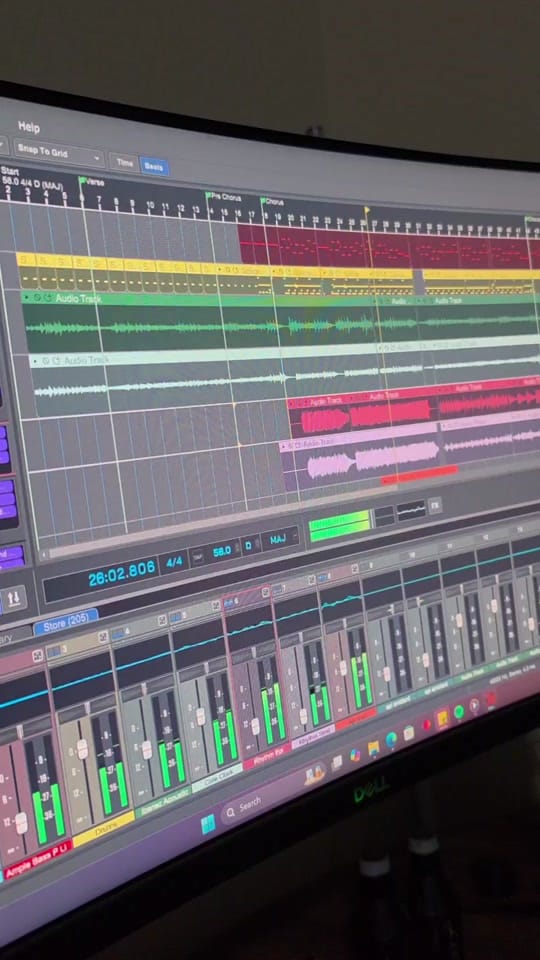Toggle expand icon on mixer channel 5
This screenshot has height=960, width=540.
pos(216,606)
